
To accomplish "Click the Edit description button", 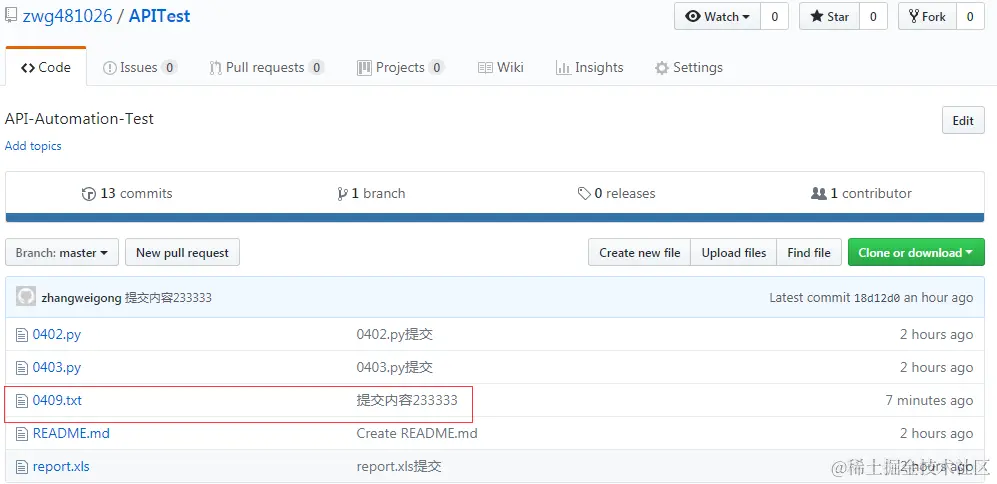I will [963, 121].
